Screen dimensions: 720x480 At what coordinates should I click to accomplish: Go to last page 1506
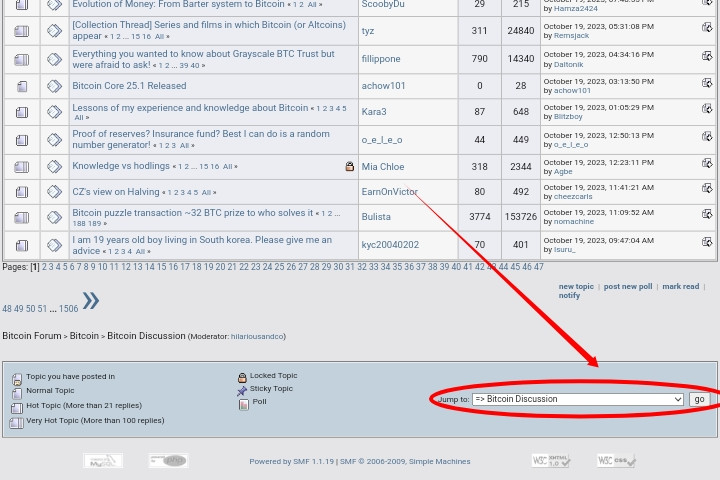coord(68,309)
